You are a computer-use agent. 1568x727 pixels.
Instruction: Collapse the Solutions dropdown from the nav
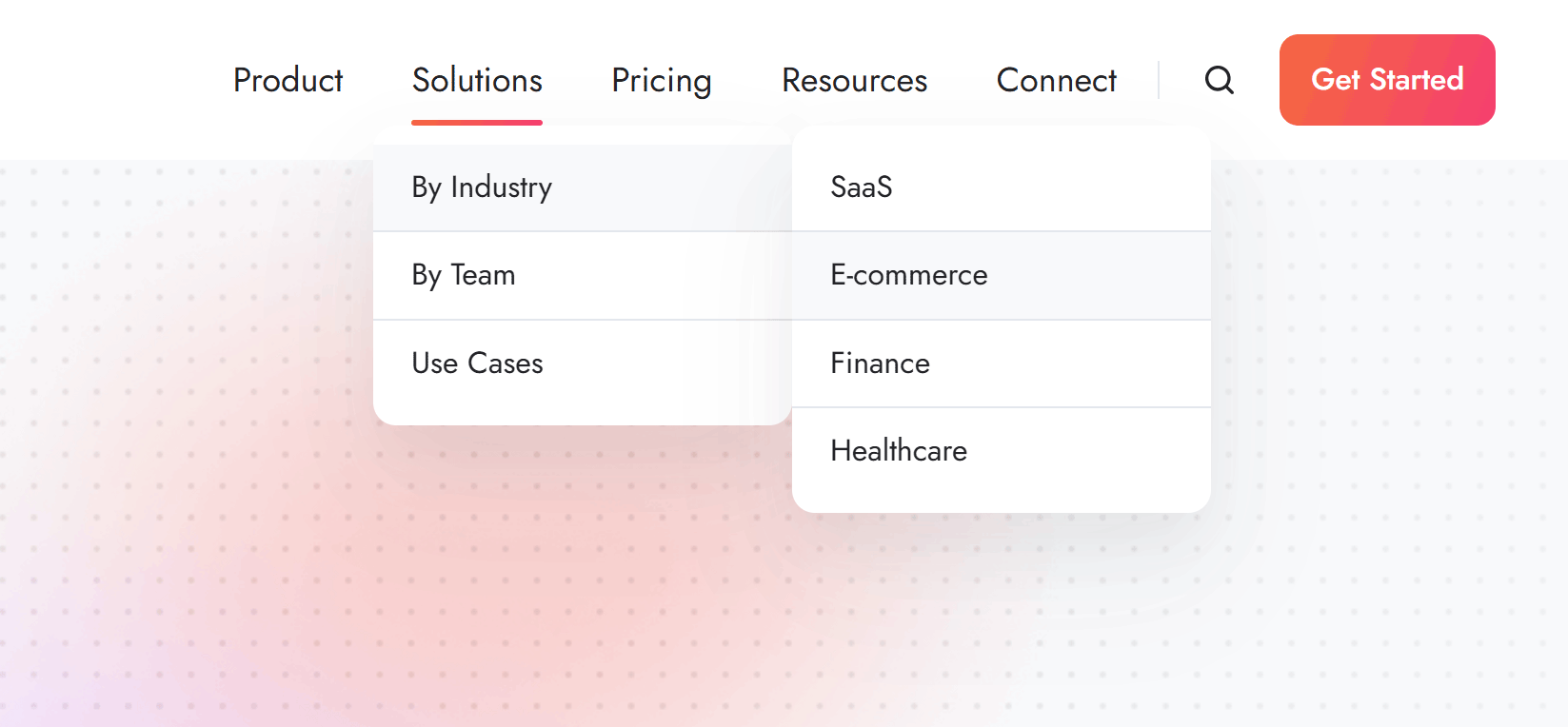[477, 80]
